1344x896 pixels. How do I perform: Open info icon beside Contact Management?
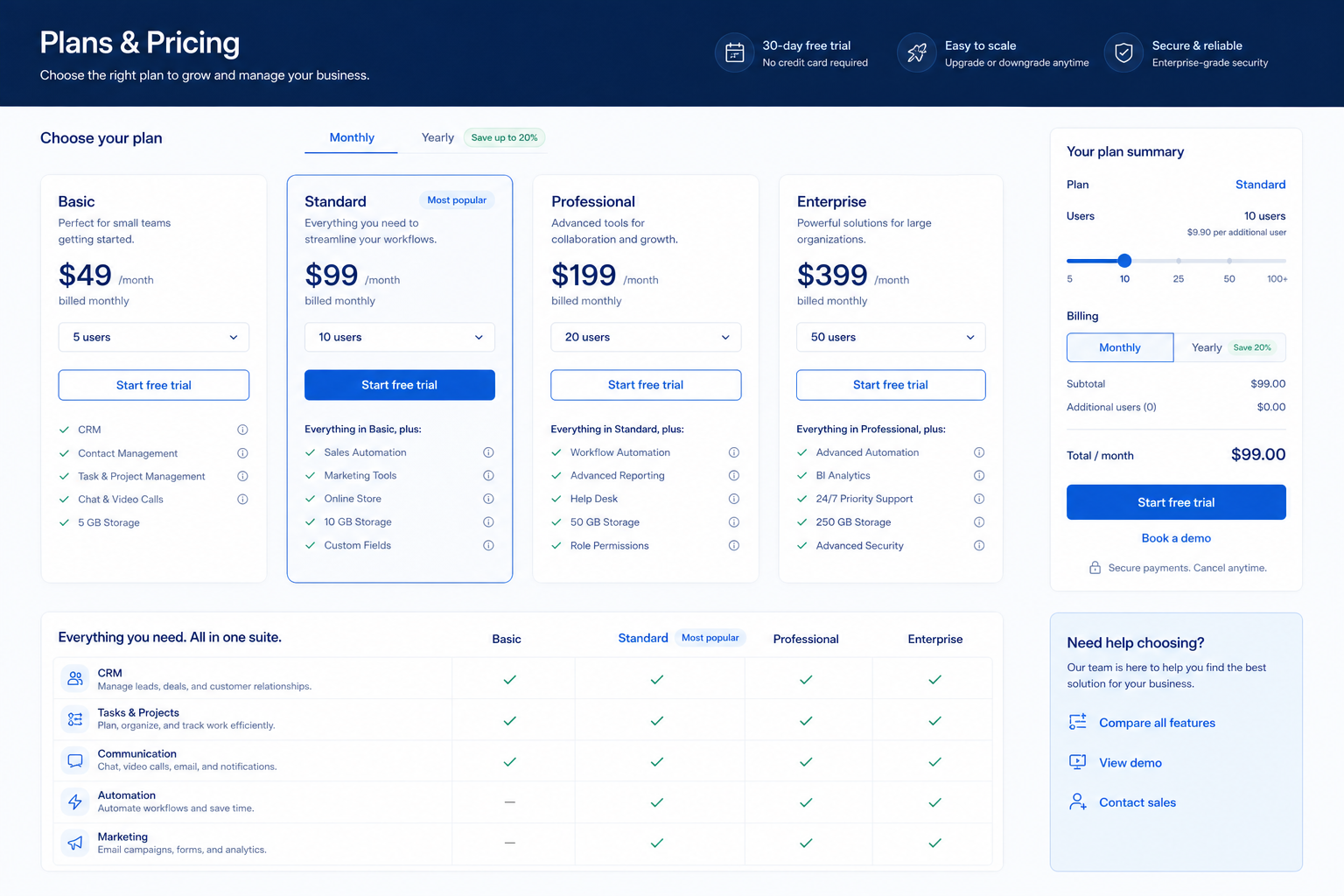pos(242,453)
